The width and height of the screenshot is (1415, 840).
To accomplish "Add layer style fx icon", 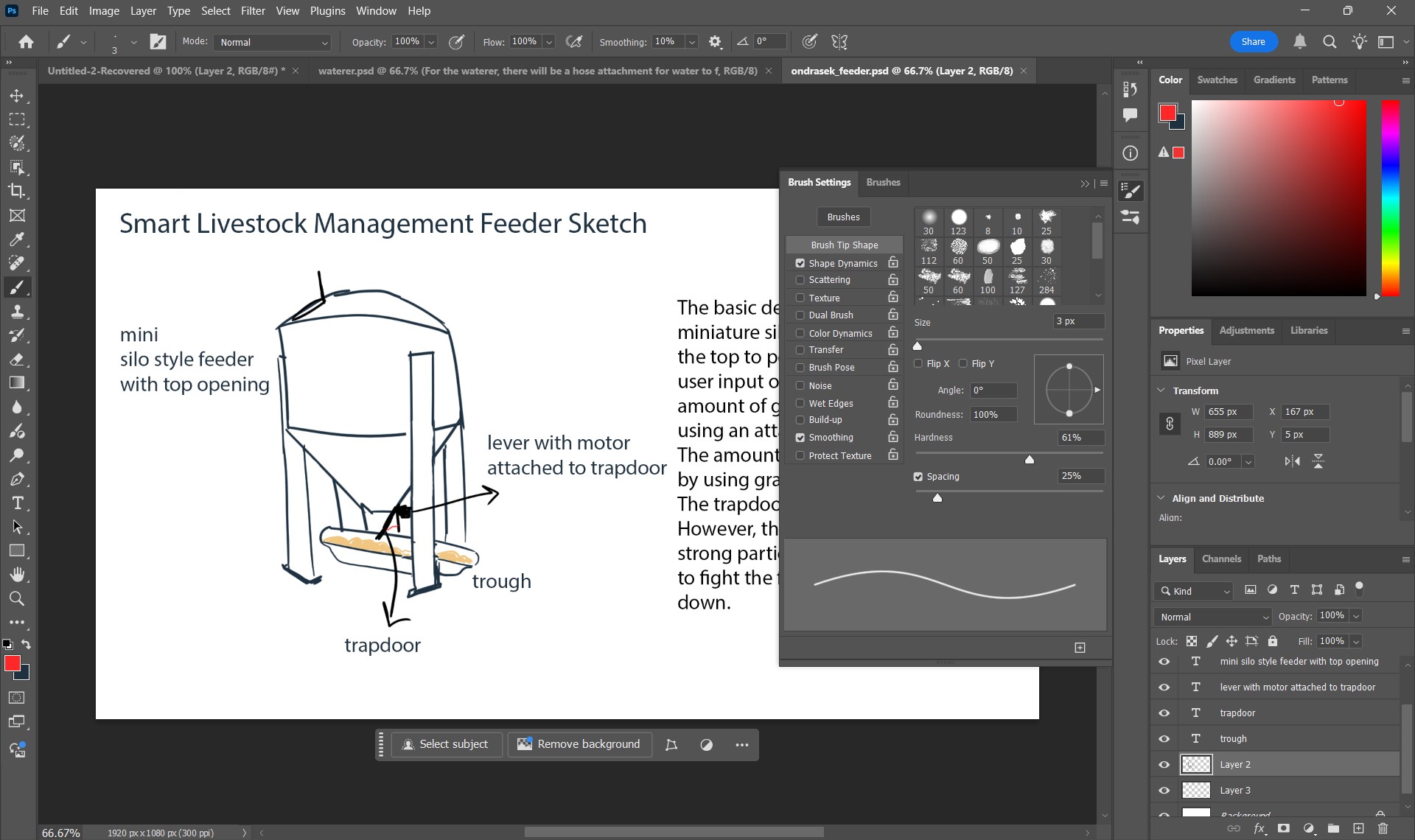I will pyautogui.click(x=1259, y=829).
